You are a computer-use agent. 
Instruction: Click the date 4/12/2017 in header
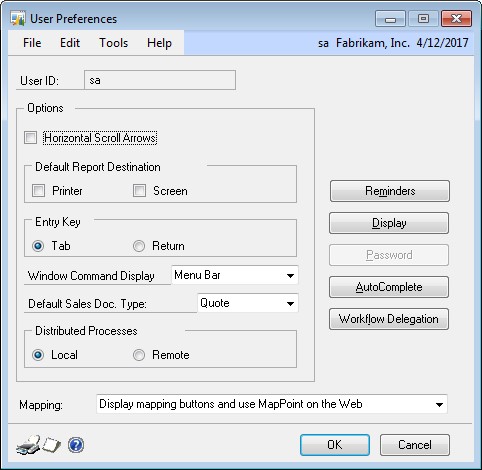point(442,43)
